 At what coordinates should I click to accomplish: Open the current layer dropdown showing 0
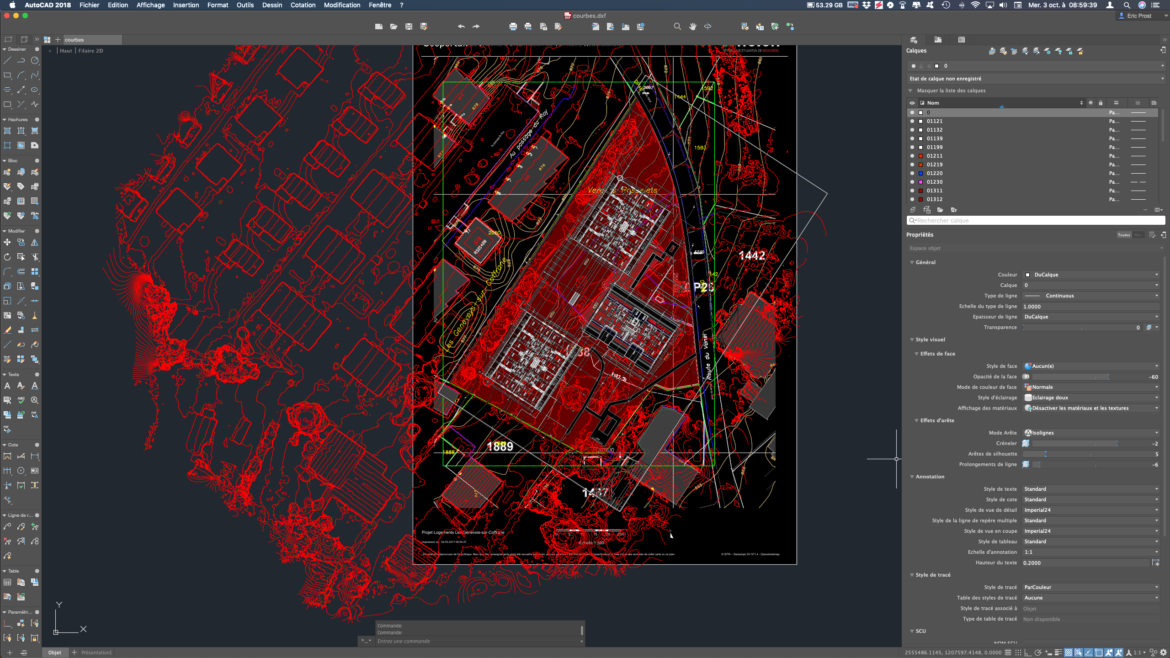point(1036,66)
